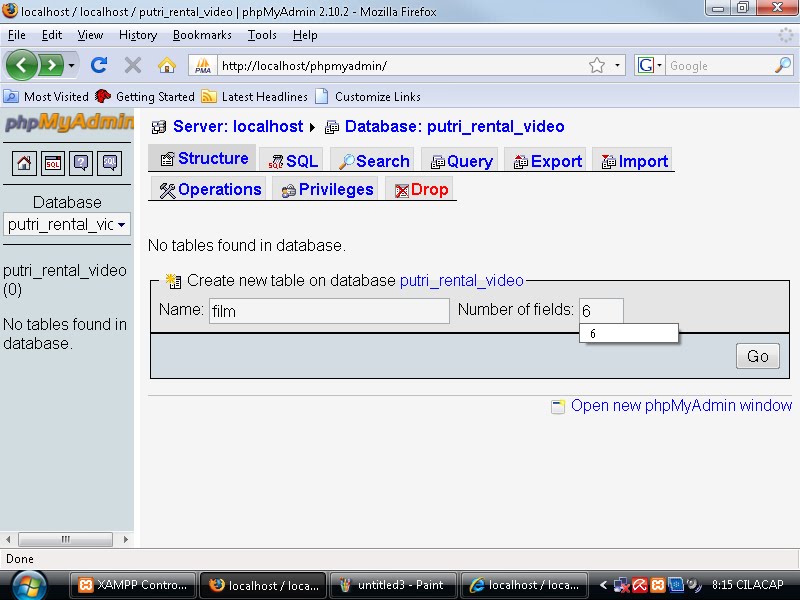Open the File menu
The height and width of the screenshot is (600, 800).
coord(16,35)
